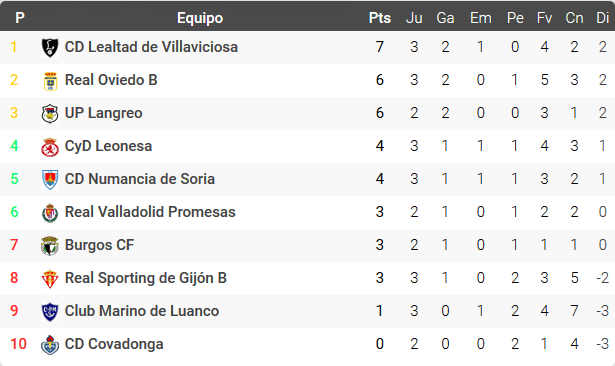Click the P position column header

[20, 18]
